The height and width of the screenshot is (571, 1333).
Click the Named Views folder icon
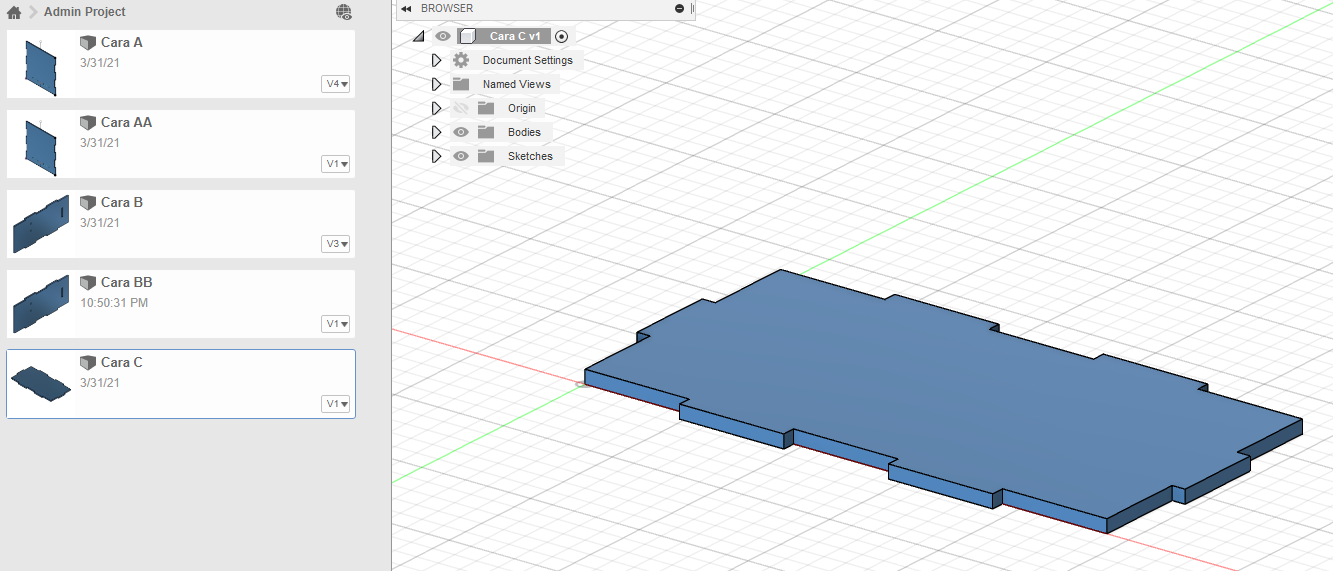[461, 84]
